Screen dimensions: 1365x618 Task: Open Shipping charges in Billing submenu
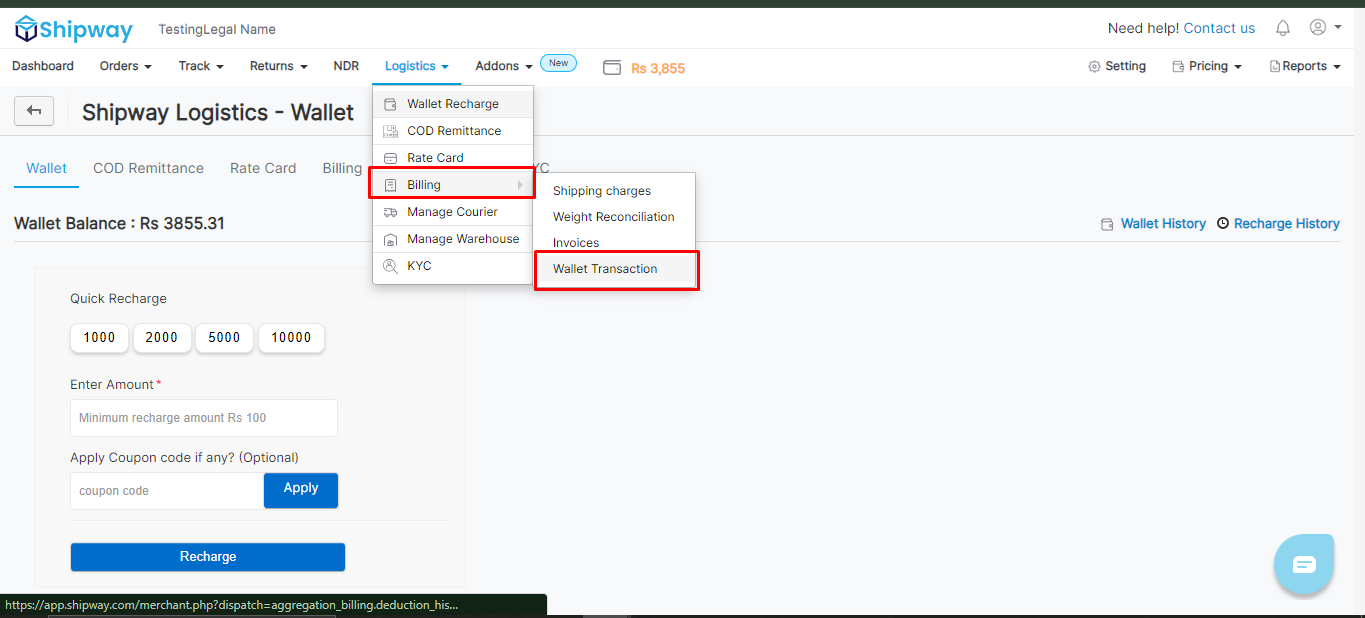tap(602, 191)
